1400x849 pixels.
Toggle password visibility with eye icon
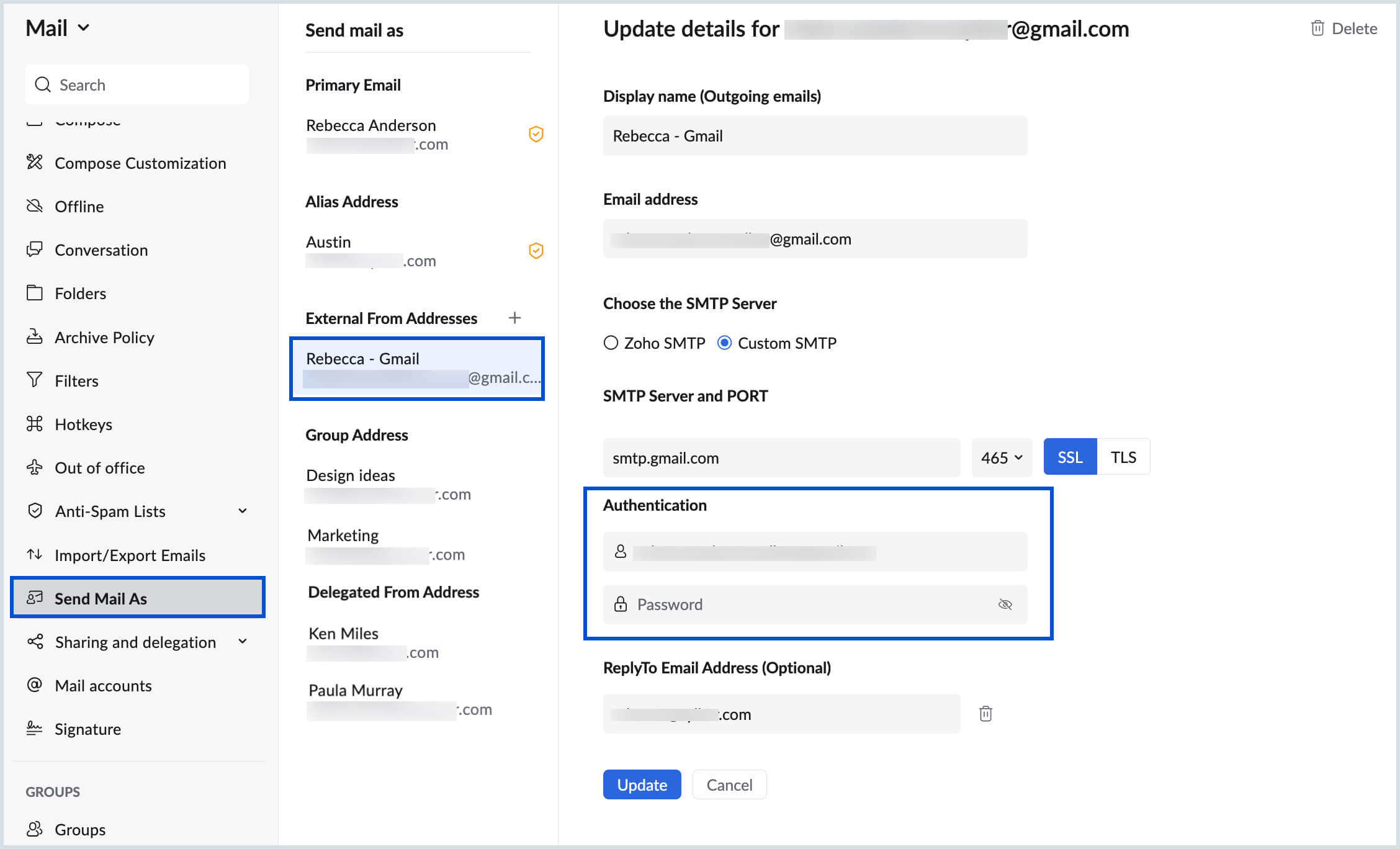point(1005,604)
